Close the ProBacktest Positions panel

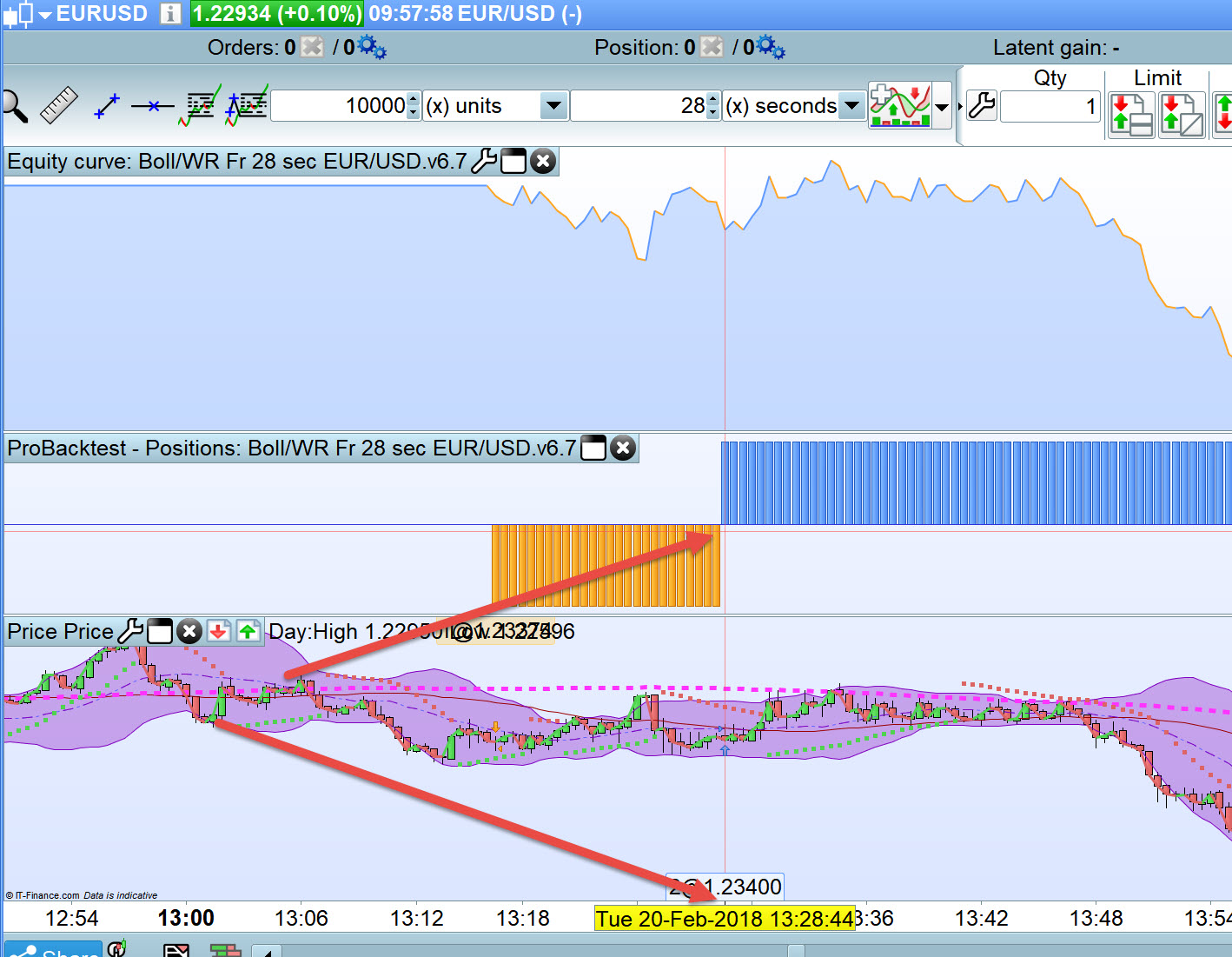coord(623,449)
